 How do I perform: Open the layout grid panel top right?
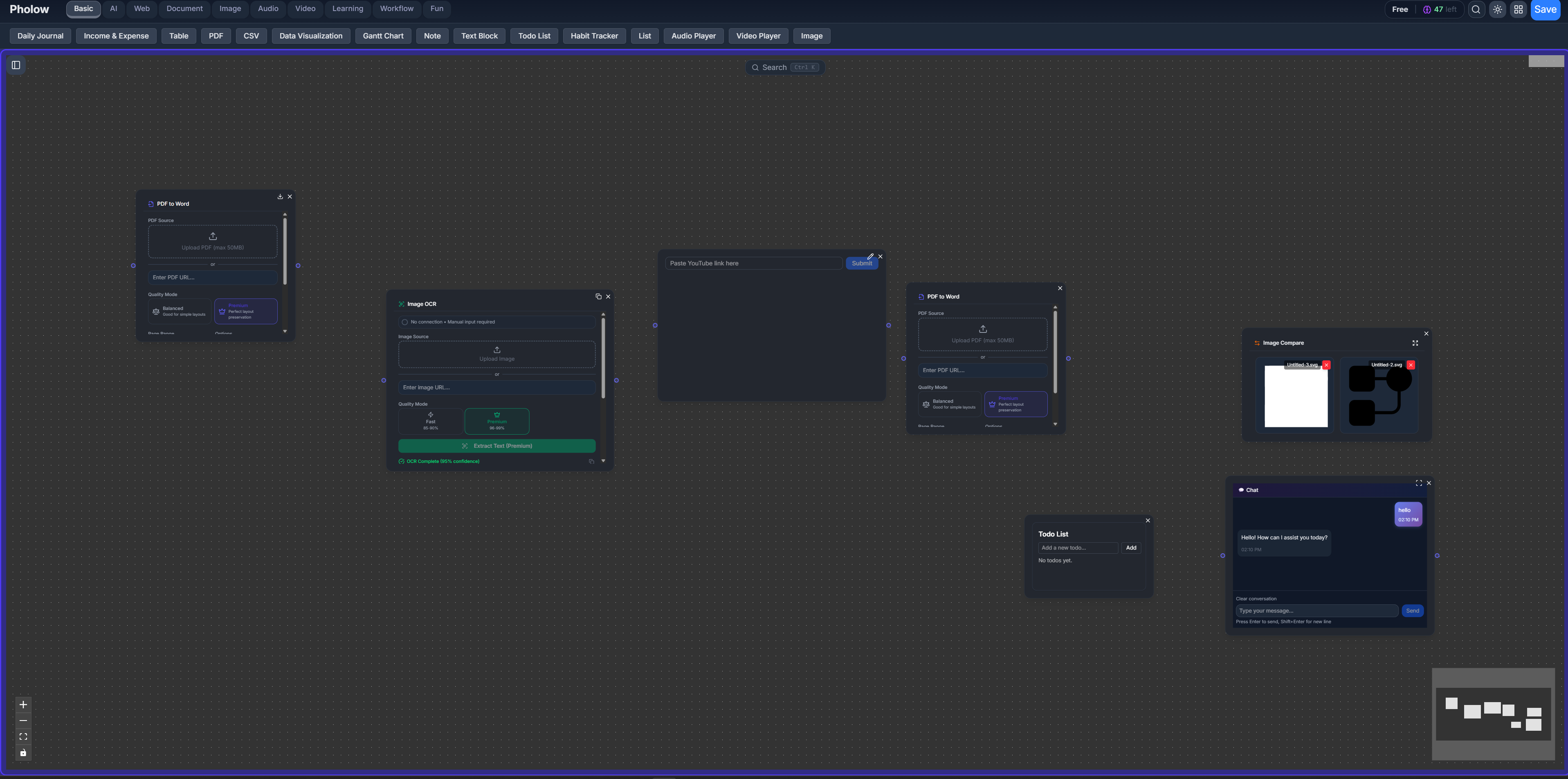click(1519, 9)
